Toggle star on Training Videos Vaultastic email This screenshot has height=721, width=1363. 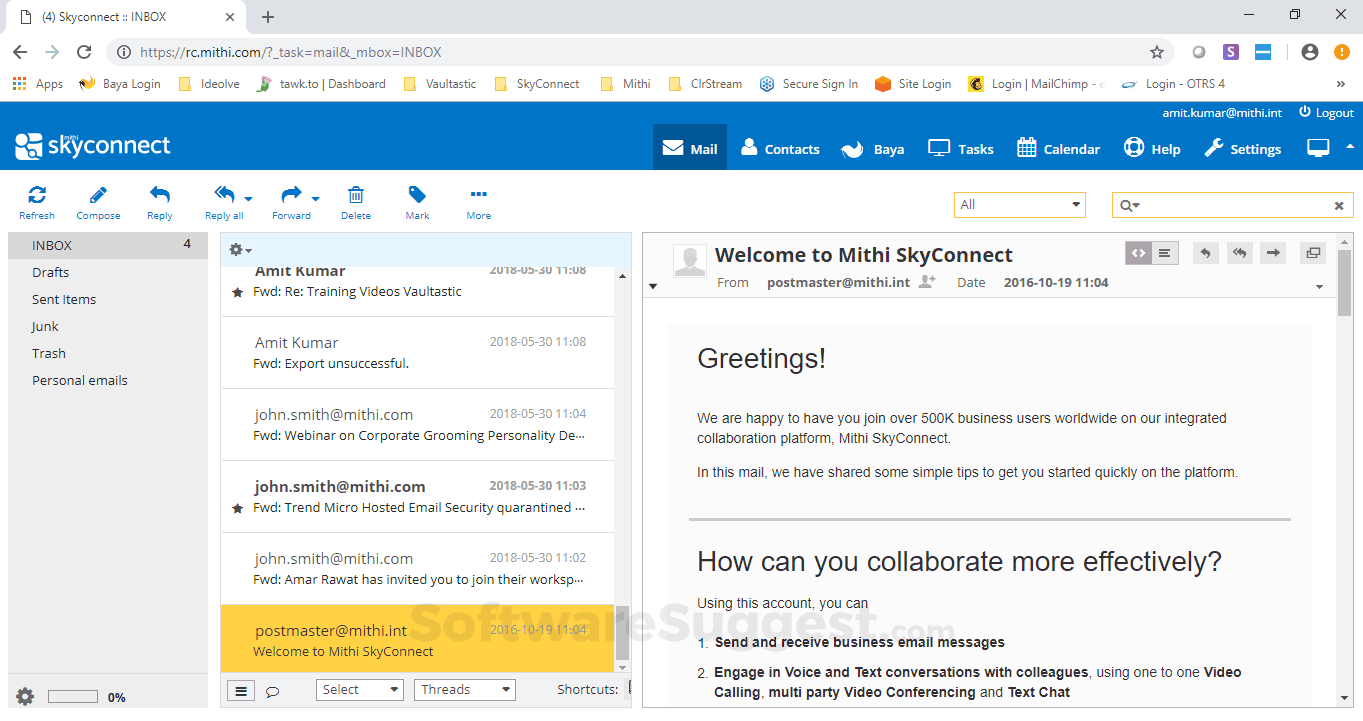click(237, 293)
